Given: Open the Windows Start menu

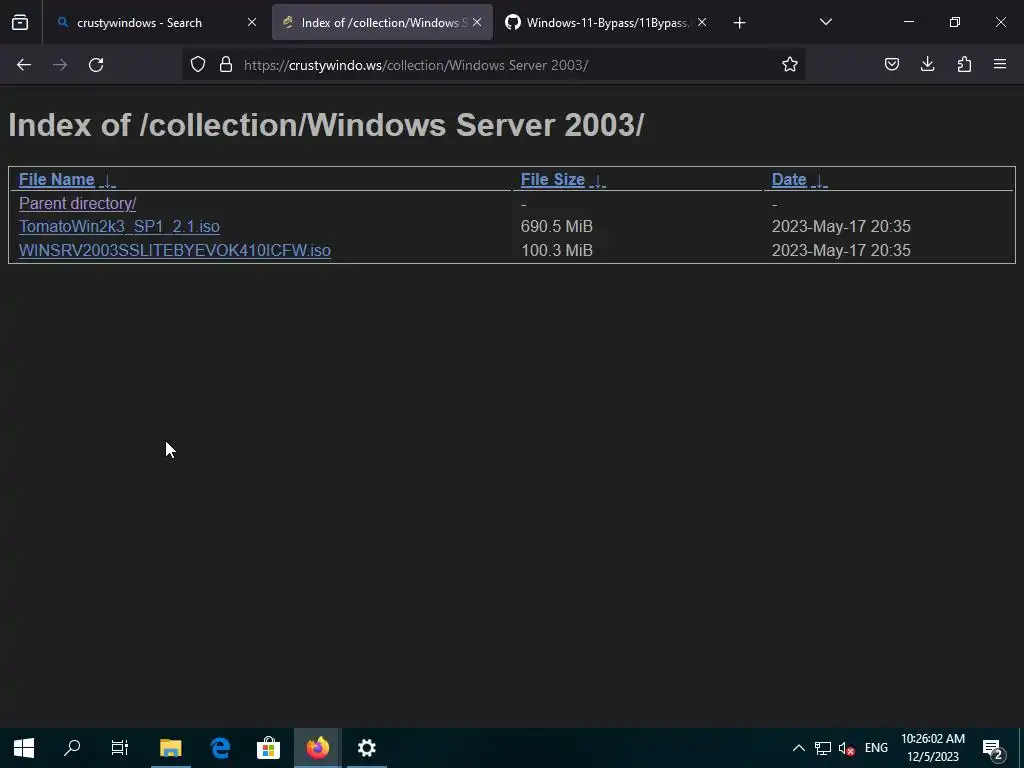Looking at the screenshot, I should pyautogui.click(x=24, y=748).
